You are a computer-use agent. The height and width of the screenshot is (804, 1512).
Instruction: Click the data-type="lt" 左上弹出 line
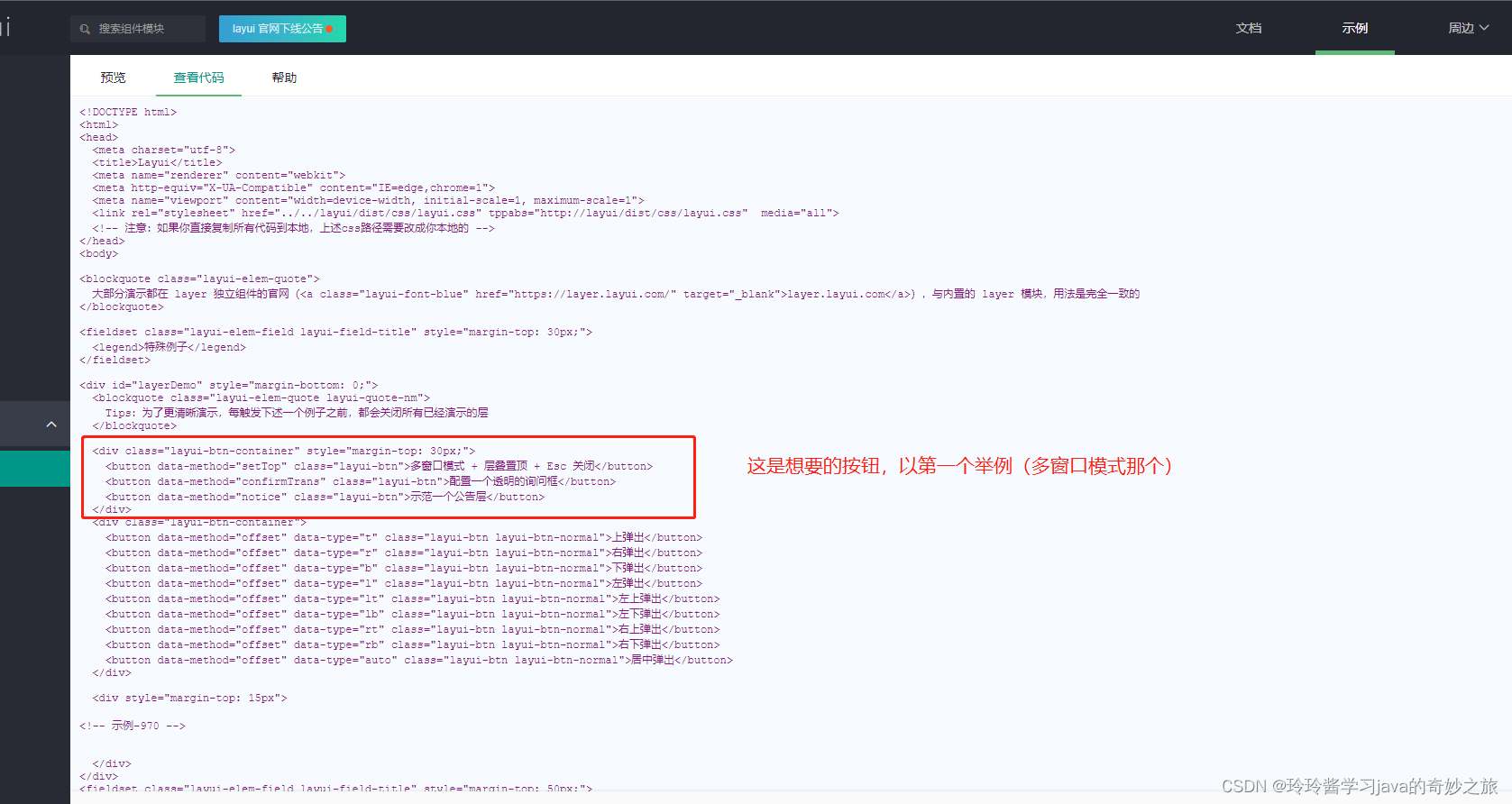coord(413,598)
